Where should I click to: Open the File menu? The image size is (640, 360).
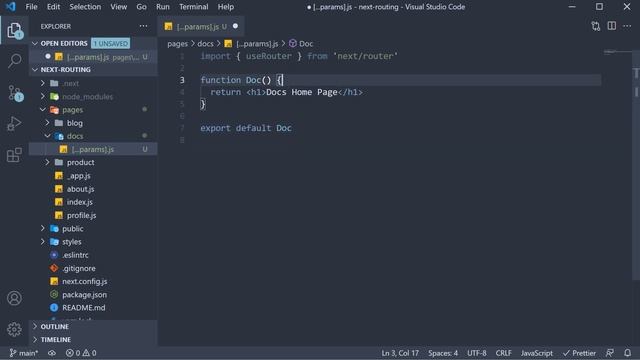31,7
